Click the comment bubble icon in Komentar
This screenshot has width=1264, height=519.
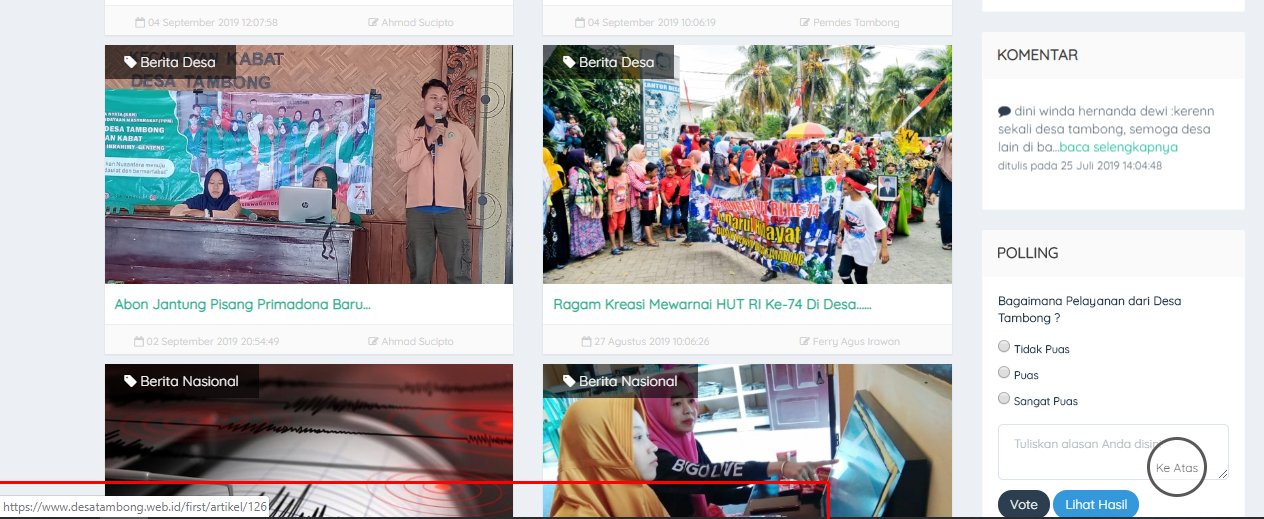click(x=1004, y=111)
